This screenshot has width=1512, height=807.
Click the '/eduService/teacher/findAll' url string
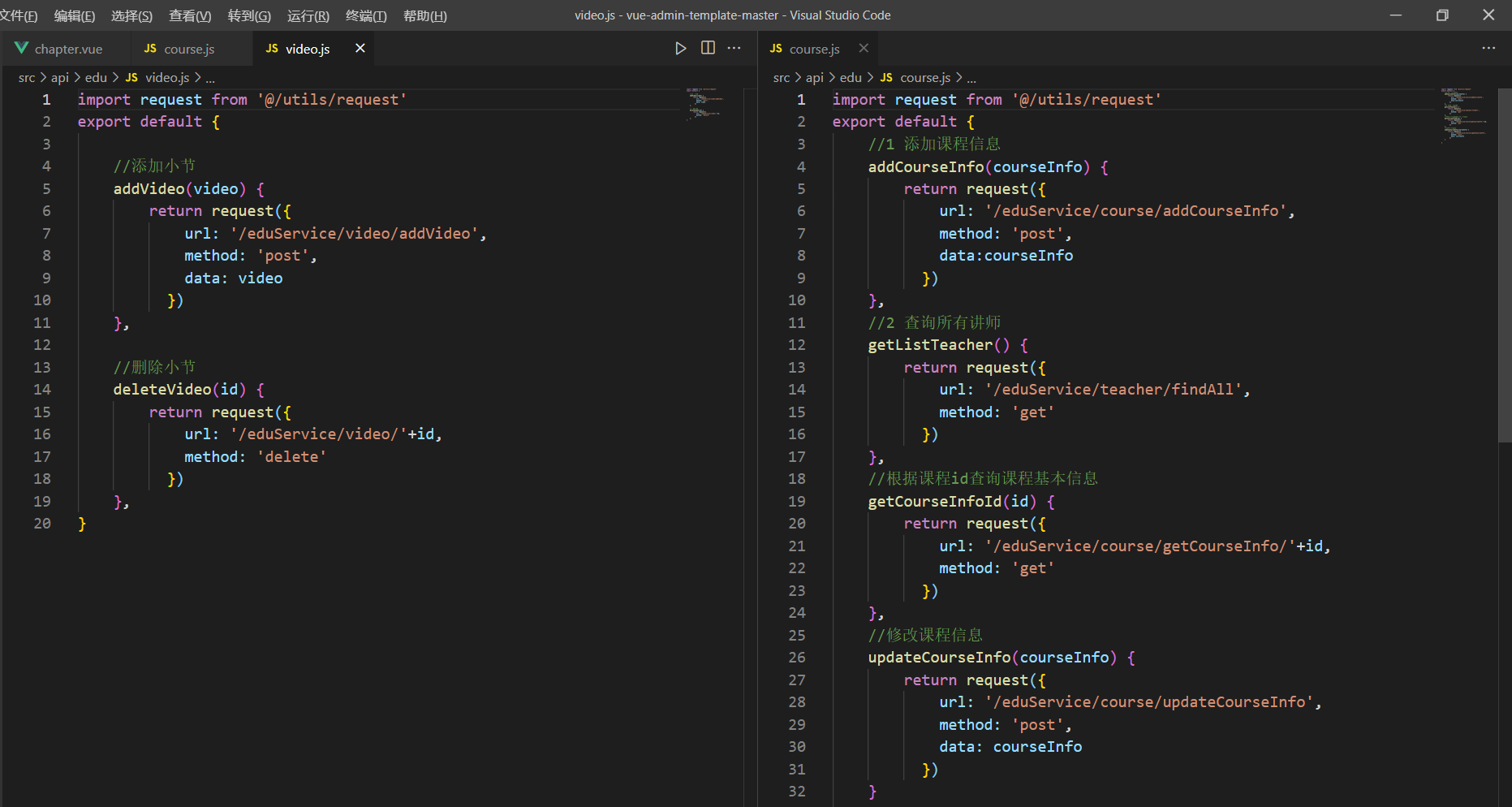[1114, 390]
